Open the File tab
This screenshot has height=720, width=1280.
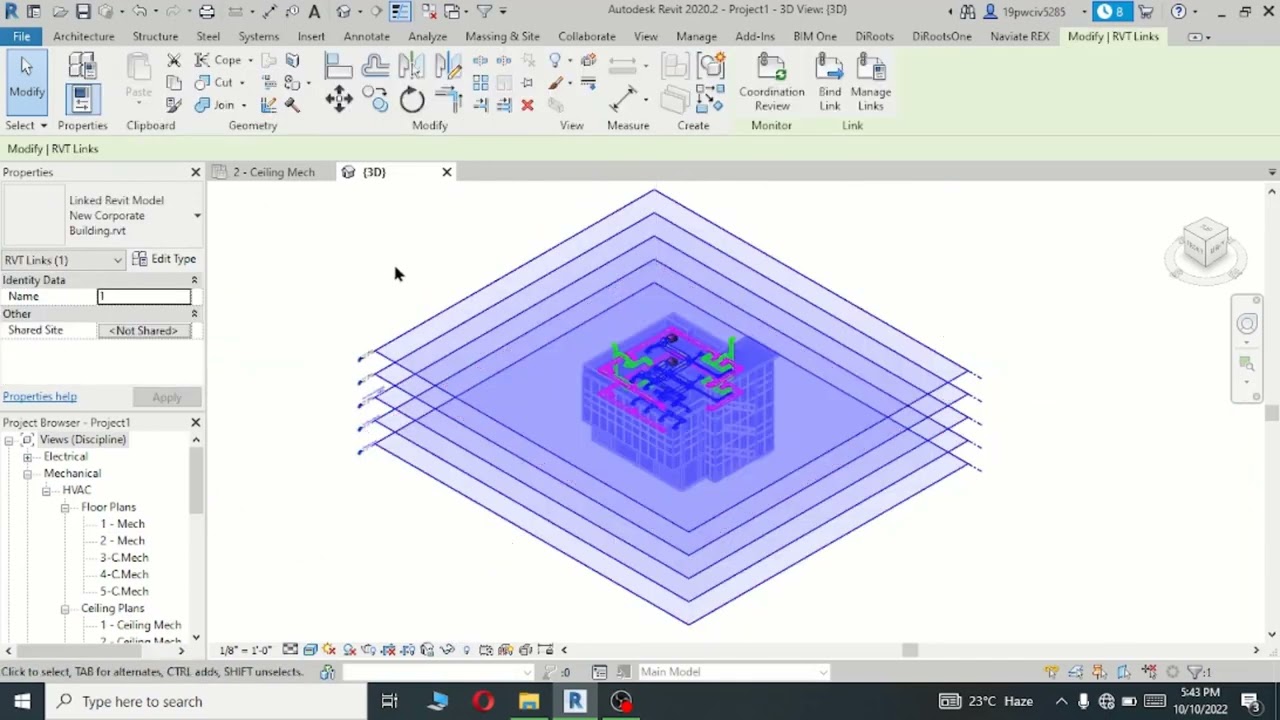[x=21, y=36]
